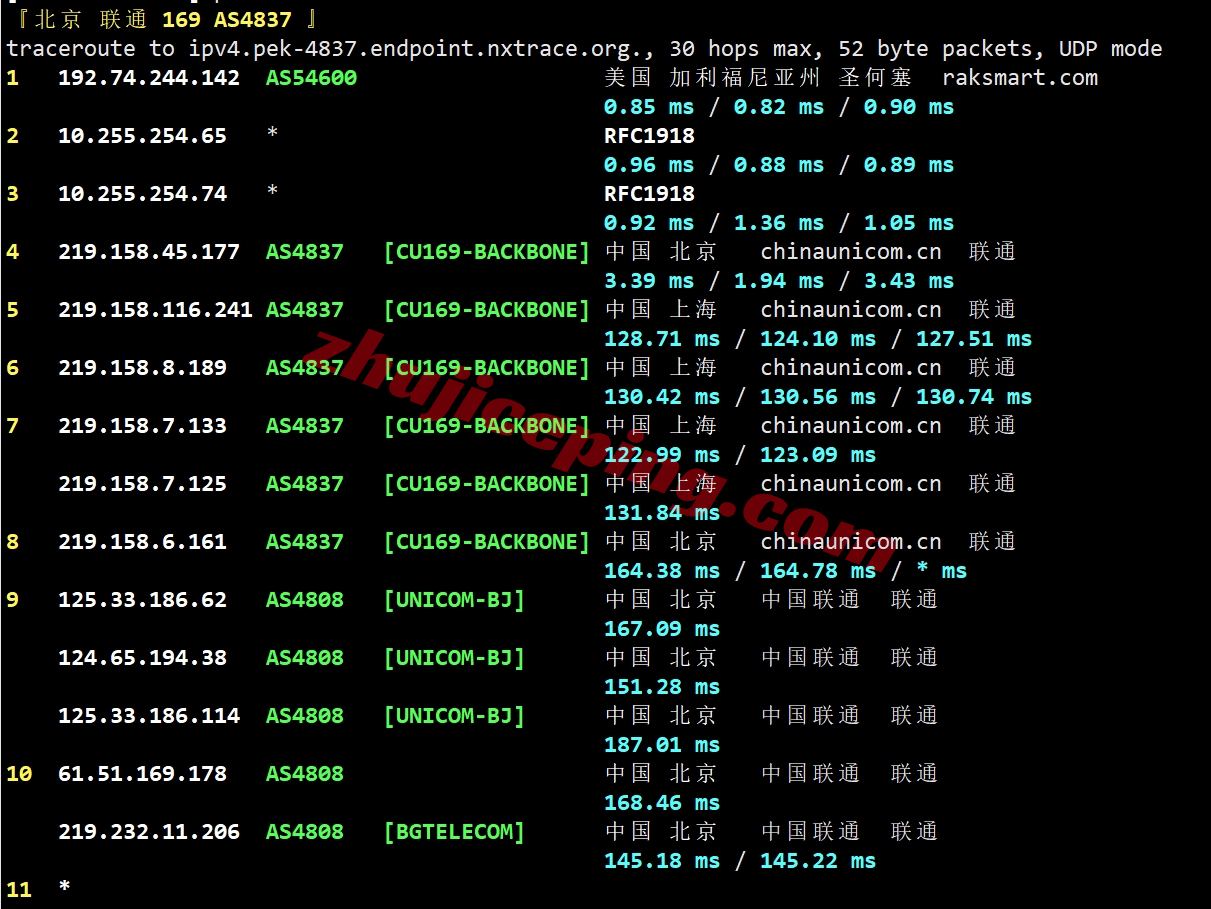
Task: Click the [UNICOM-BJ] tag beside 125.33.186.62
Action: tap(454, 600)
